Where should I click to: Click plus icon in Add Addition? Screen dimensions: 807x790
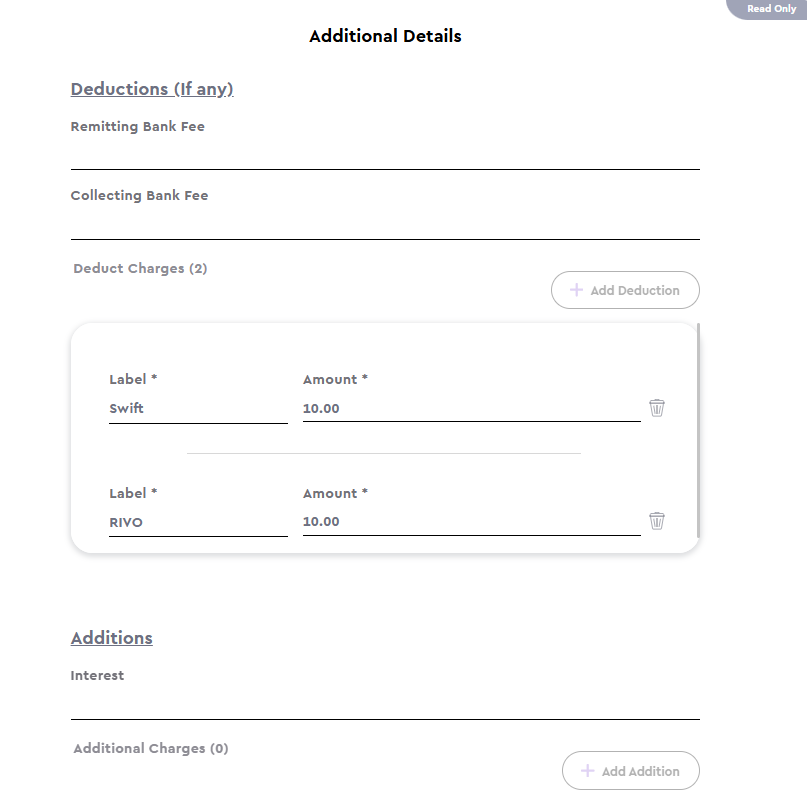[x=587, y=770]
